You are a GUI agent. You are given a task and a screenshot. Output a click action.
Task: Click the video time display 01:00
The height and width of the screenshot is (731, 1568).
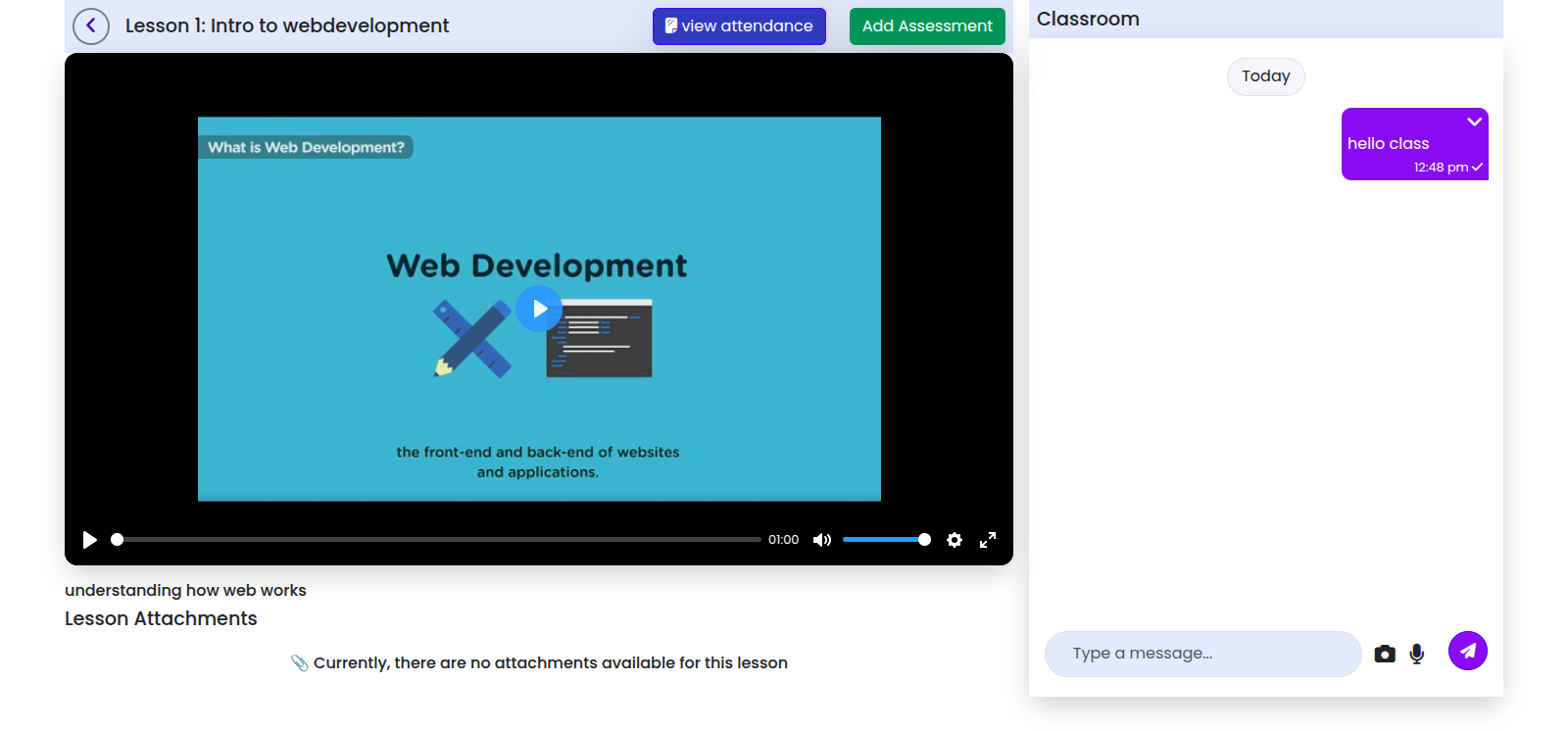(783, 540)
